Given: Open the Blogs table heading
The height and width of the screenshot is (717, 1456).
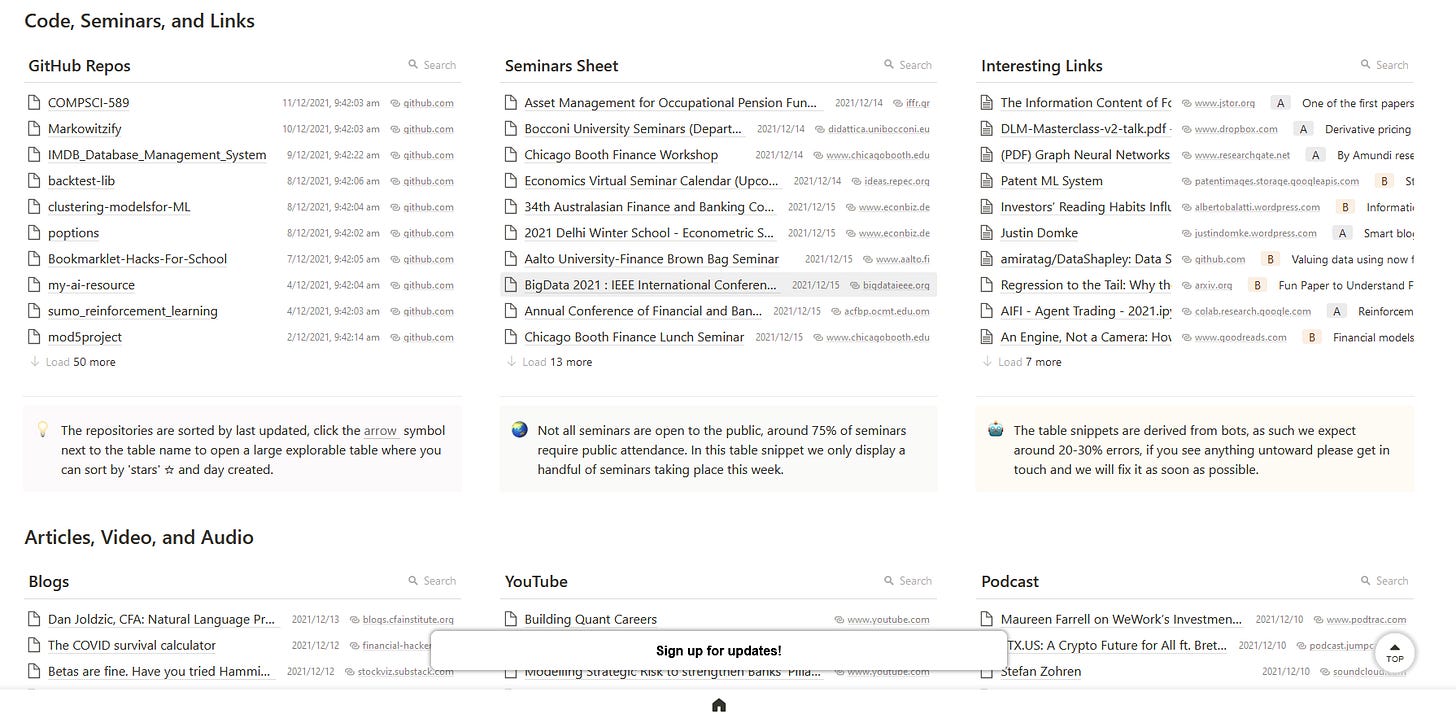Looking at the screenshot, I should click(x=48, y=582).
